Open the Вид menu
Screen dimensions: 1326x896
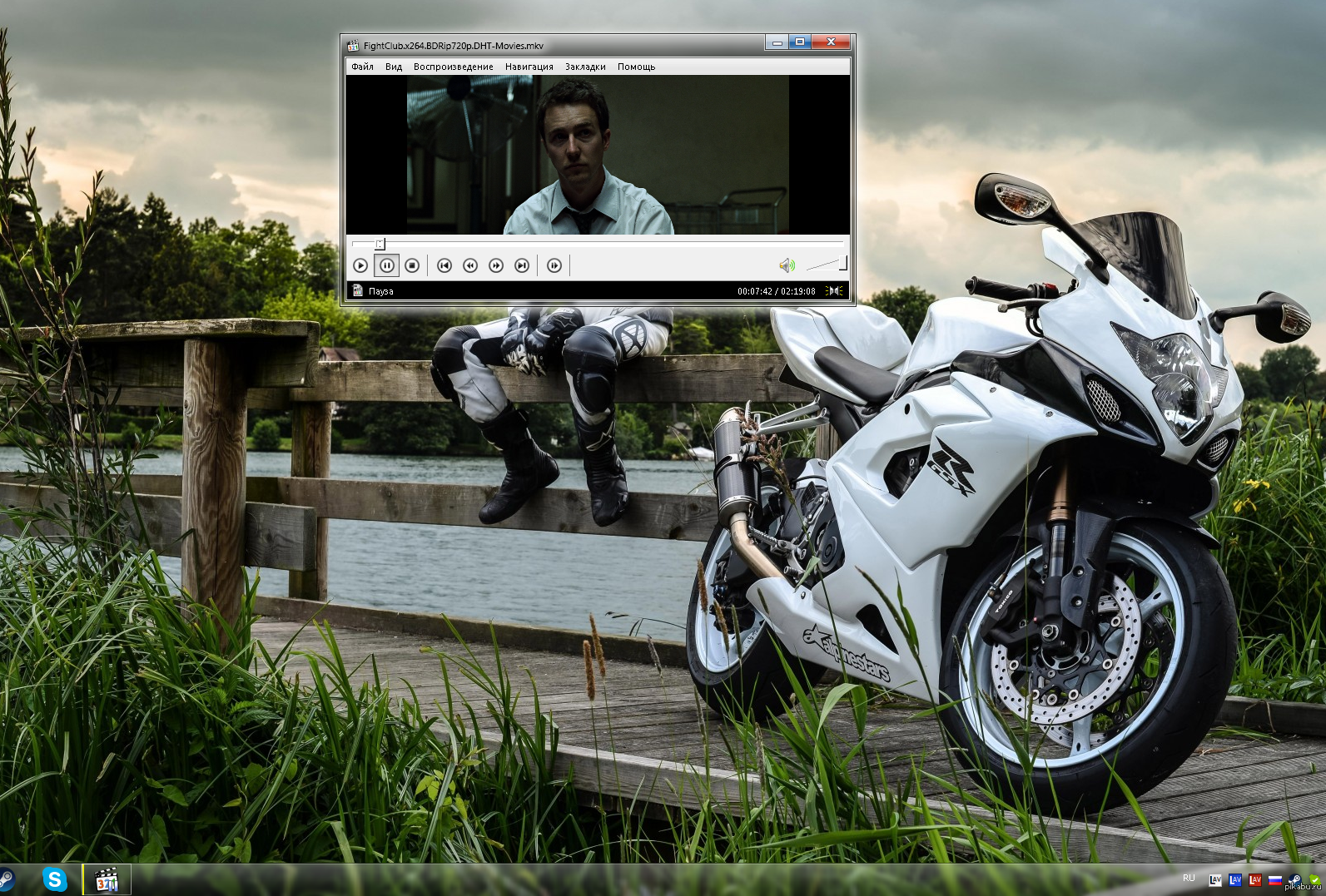click(x=394, y=67)
